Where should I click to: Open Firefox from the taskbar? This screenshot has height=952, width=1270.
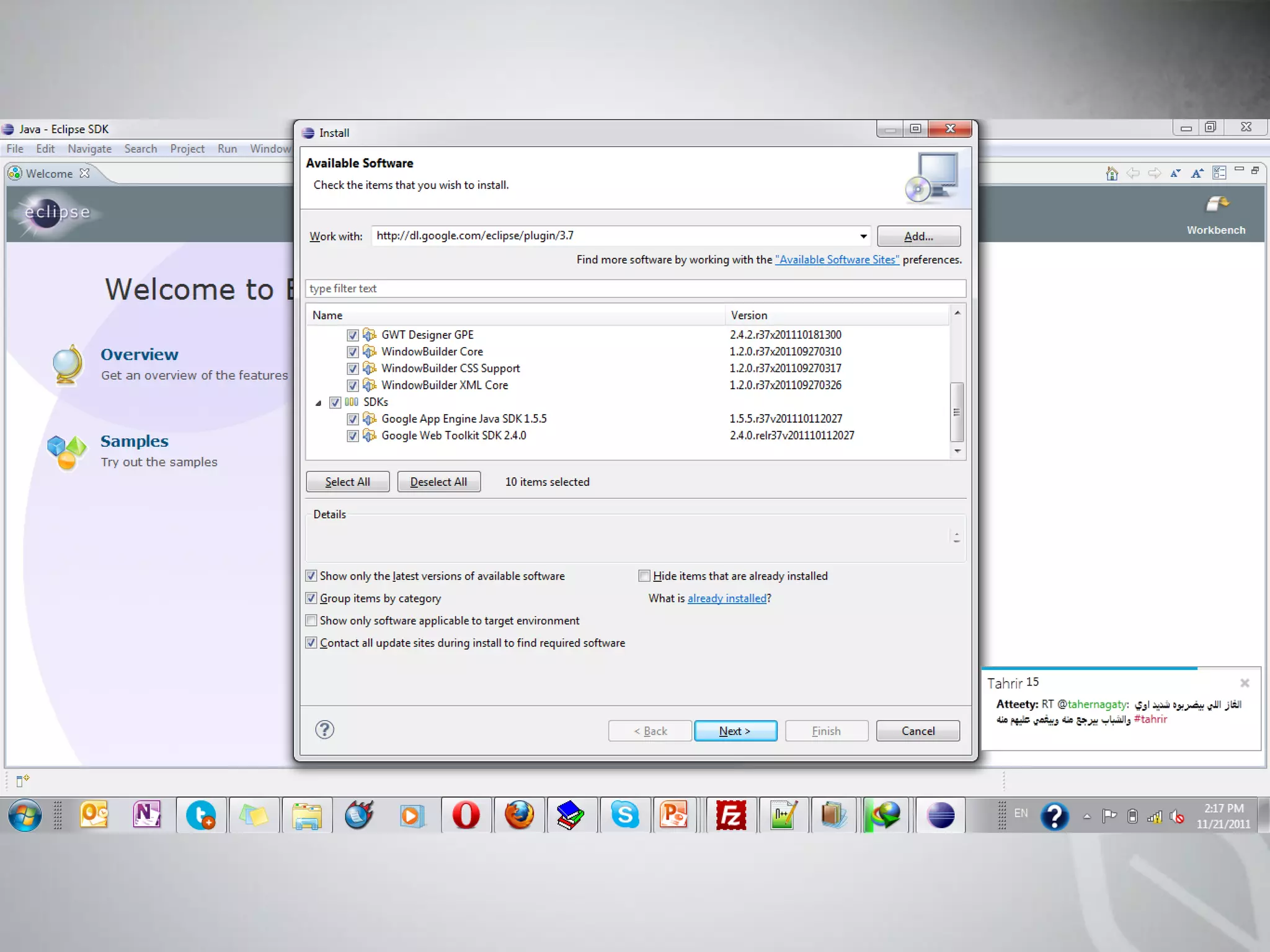pyautogui.click(x=519, y=814)
